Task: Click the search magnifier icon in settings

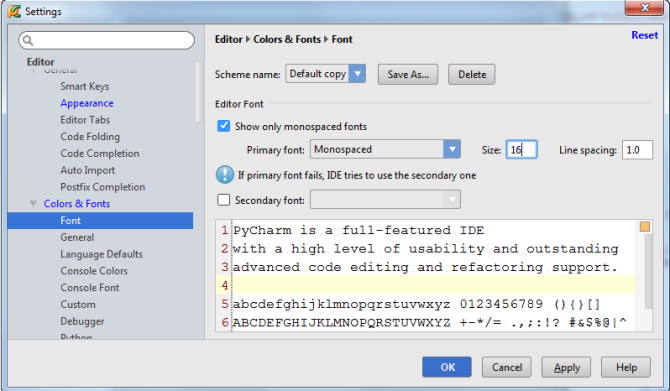Action: [x=28, y=41]
